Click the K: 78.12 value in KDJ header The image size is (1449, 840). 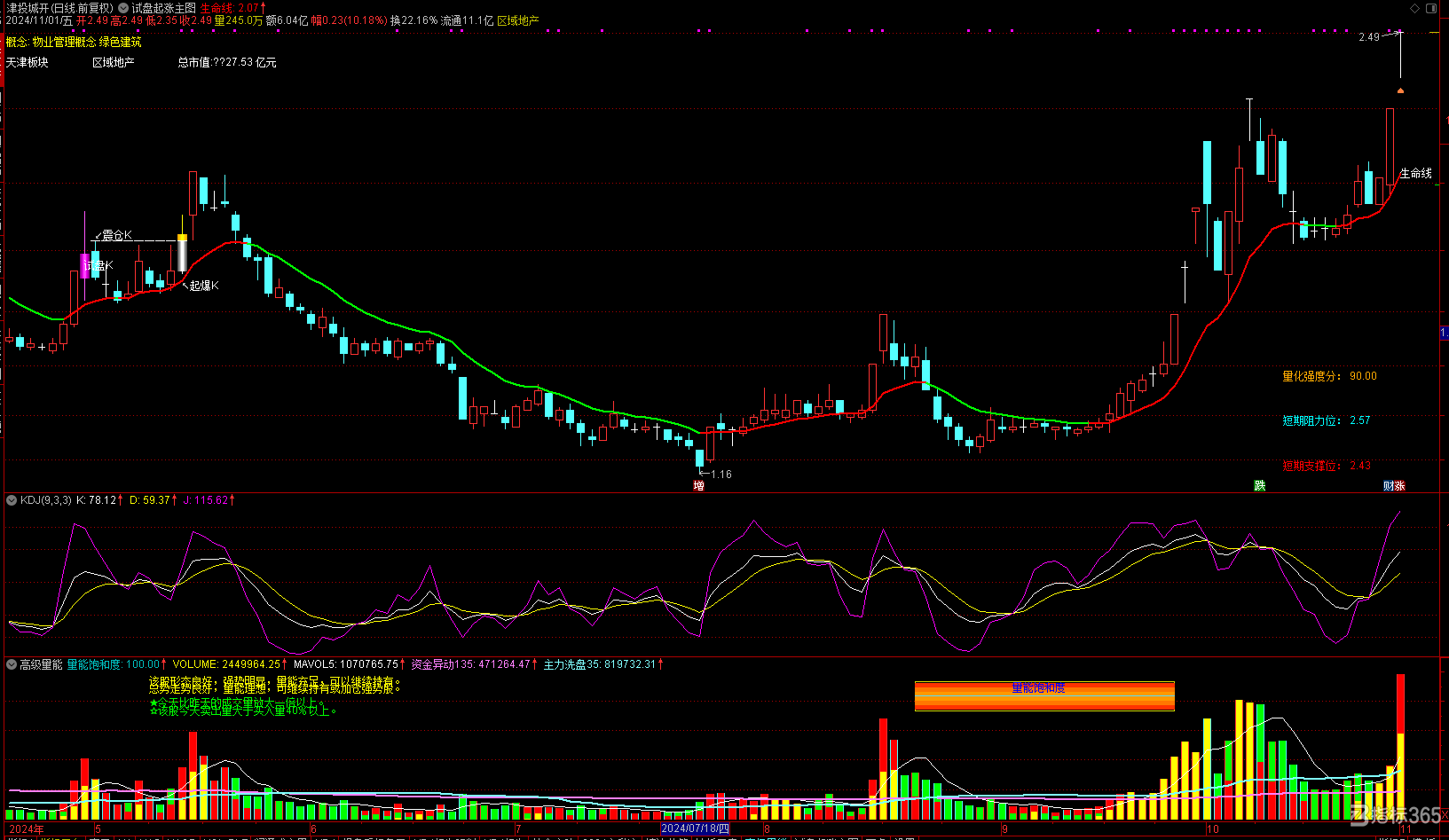tap(97, 500)
